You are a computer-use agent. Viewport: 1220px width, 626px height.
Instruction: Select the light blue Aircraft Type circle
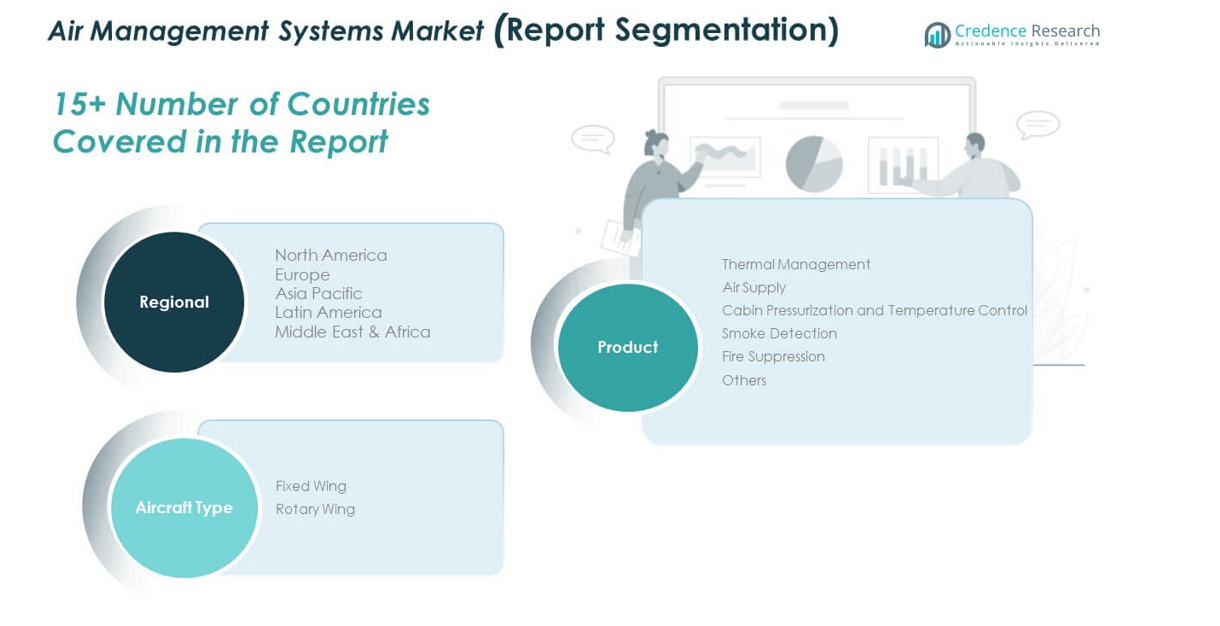coord(184,508)
